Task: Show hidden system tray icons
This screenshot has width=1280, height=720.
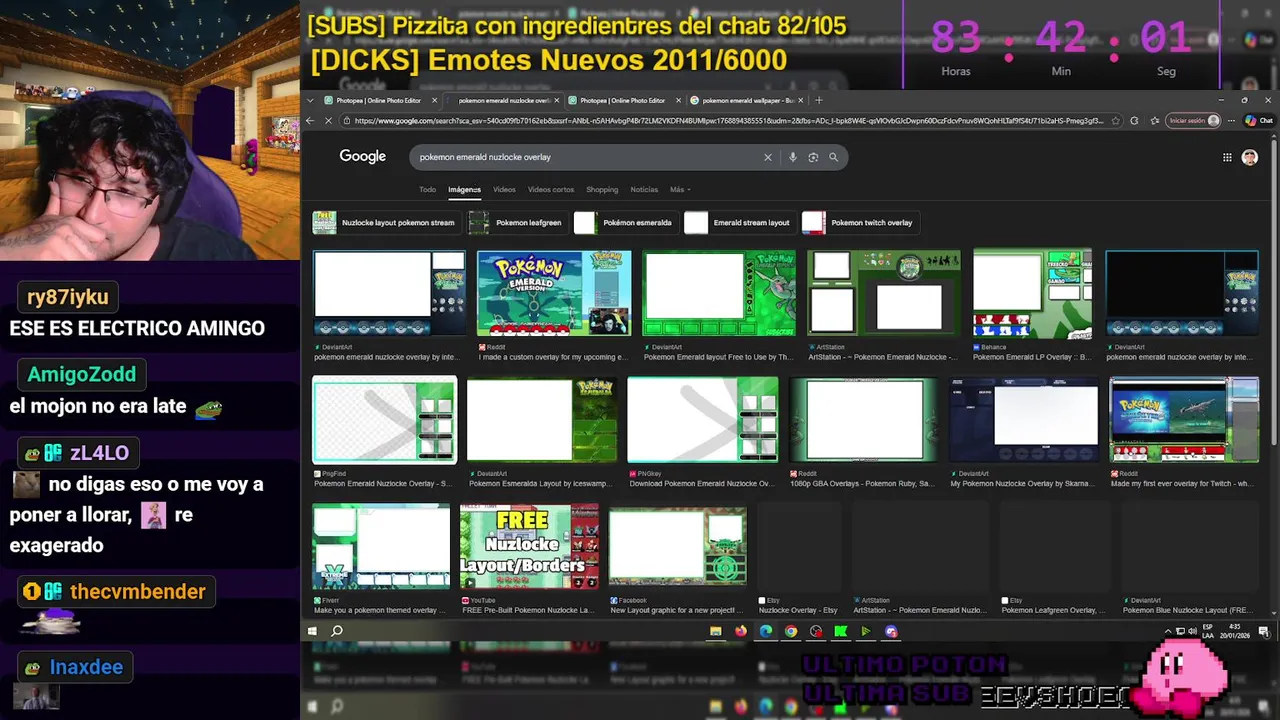Action: (1167, 631)
